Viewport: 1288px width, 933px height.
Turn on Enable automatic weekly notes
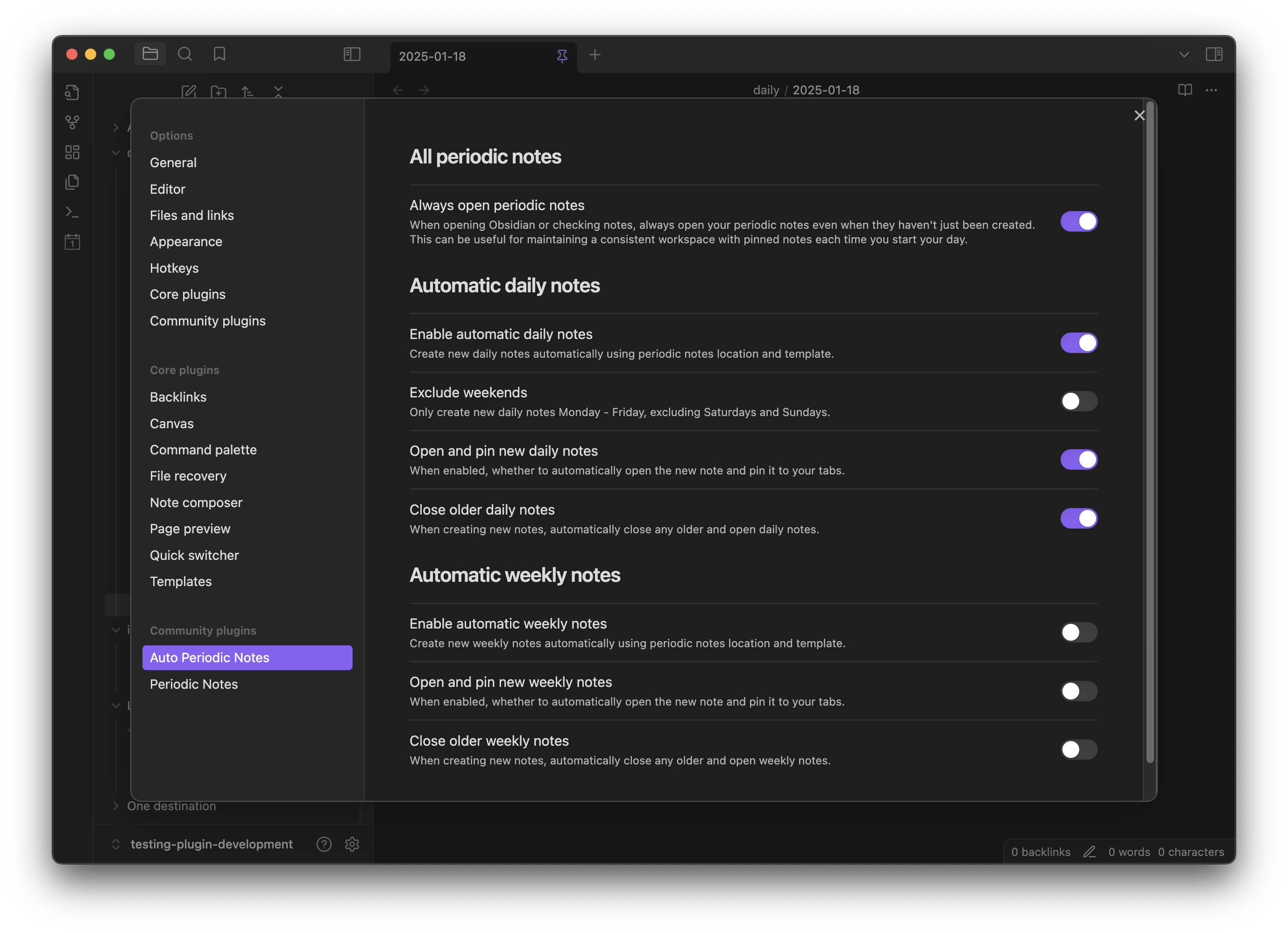(x=1078, y=632)
